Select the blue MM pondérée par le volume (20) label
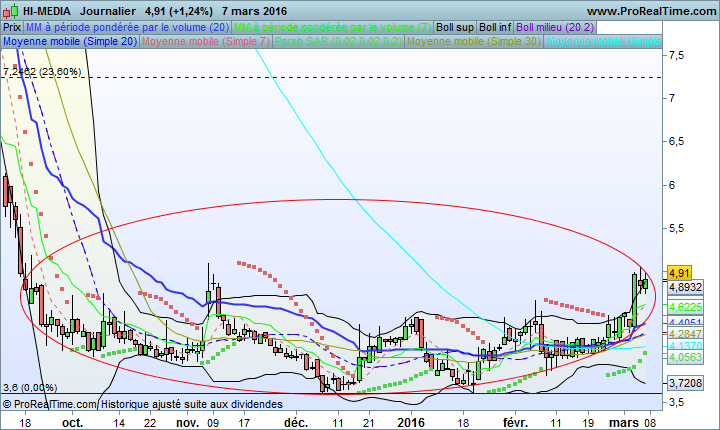This screenshot has width=720, height=430. [127, 27]
